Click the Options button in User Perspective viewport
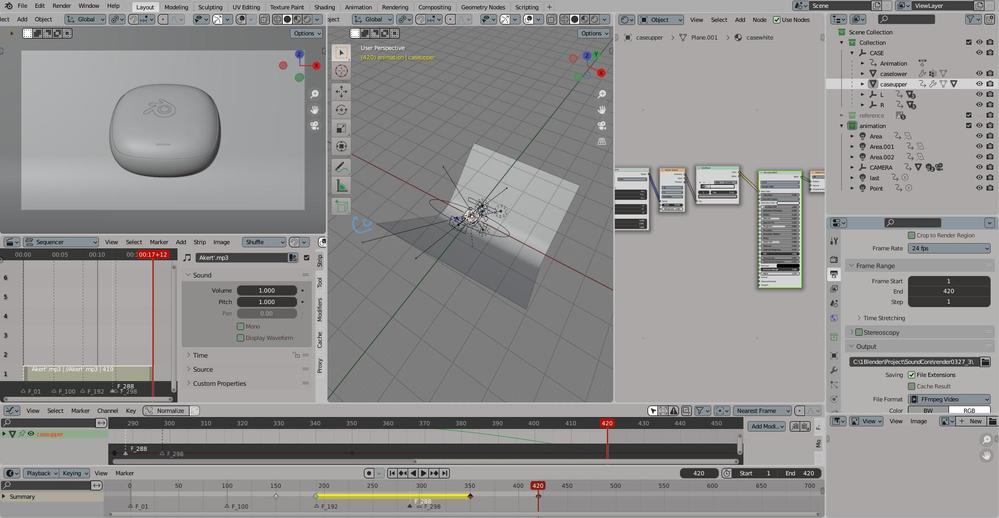Image resolution: width=999 pixels, height=518 pixels. pyautogui.click(x=593, y=33)
